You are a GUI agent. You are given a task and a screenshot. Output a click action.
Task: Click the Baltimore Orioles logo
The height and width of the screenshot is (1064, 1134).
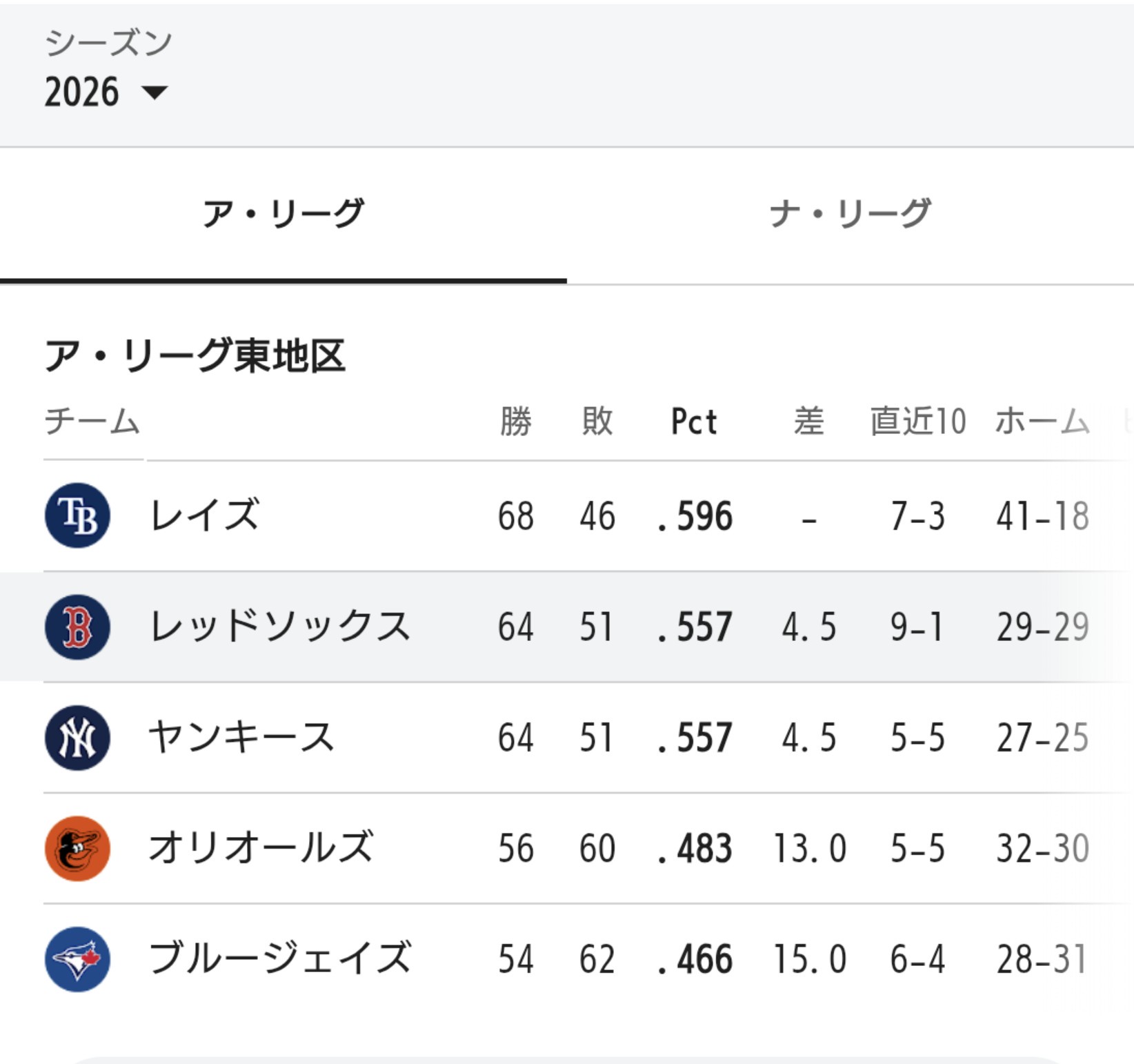coord(77,848)
